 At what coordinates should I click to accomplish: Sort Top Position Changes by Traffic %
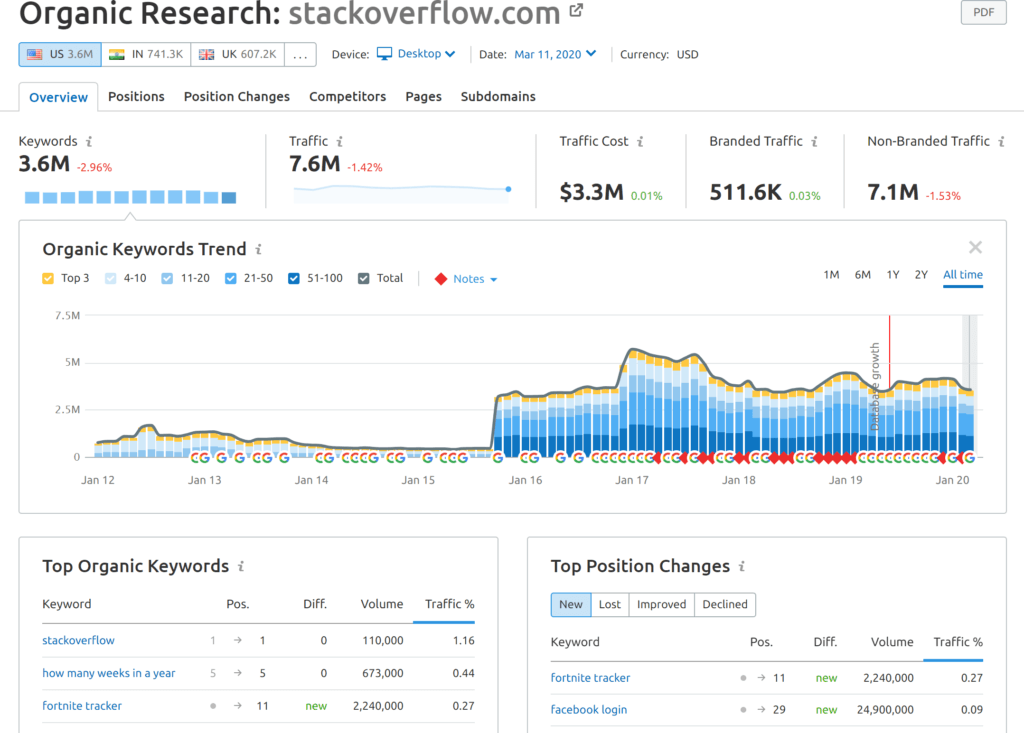tap(958, 642)
